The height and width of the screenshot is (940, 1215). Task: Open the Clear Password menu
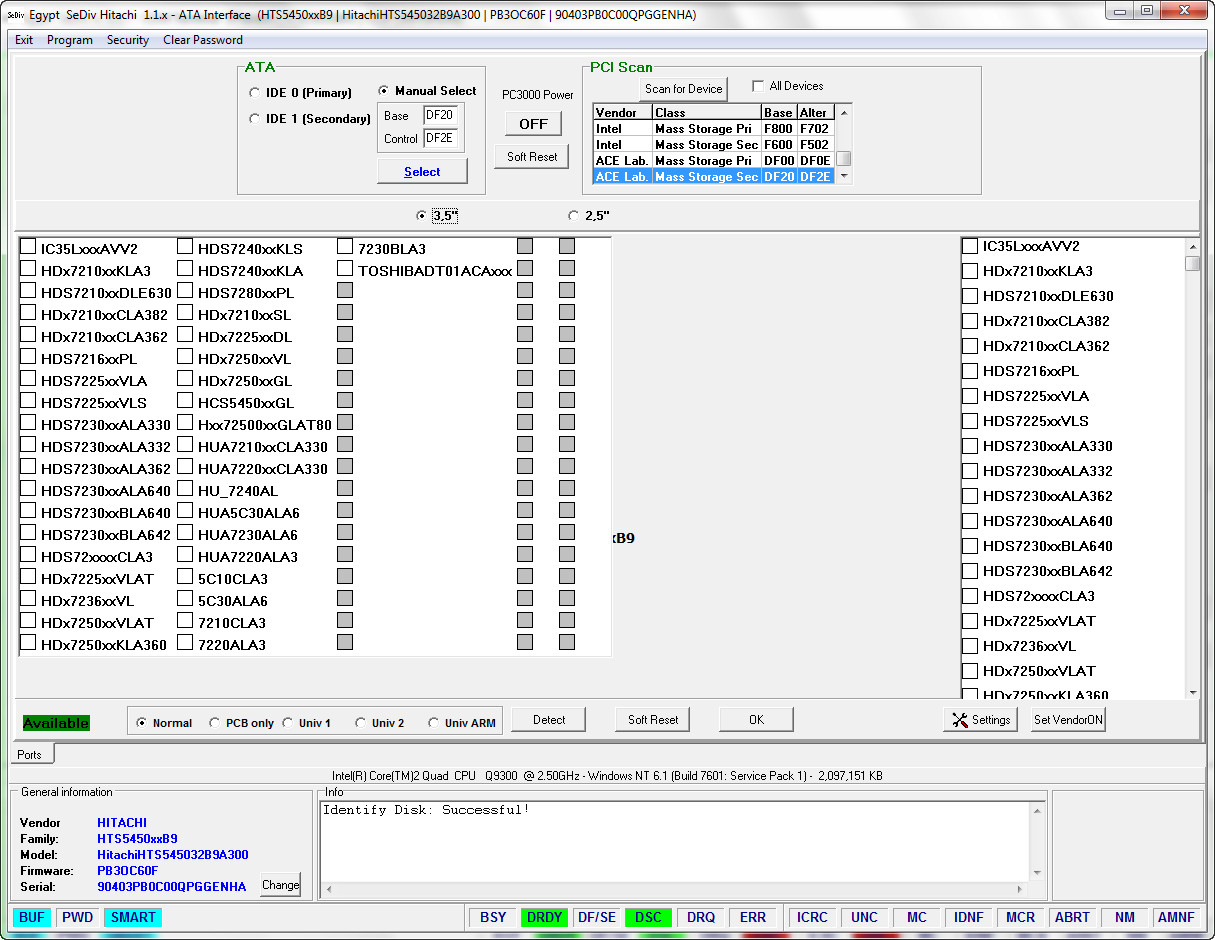click(203, 40)
